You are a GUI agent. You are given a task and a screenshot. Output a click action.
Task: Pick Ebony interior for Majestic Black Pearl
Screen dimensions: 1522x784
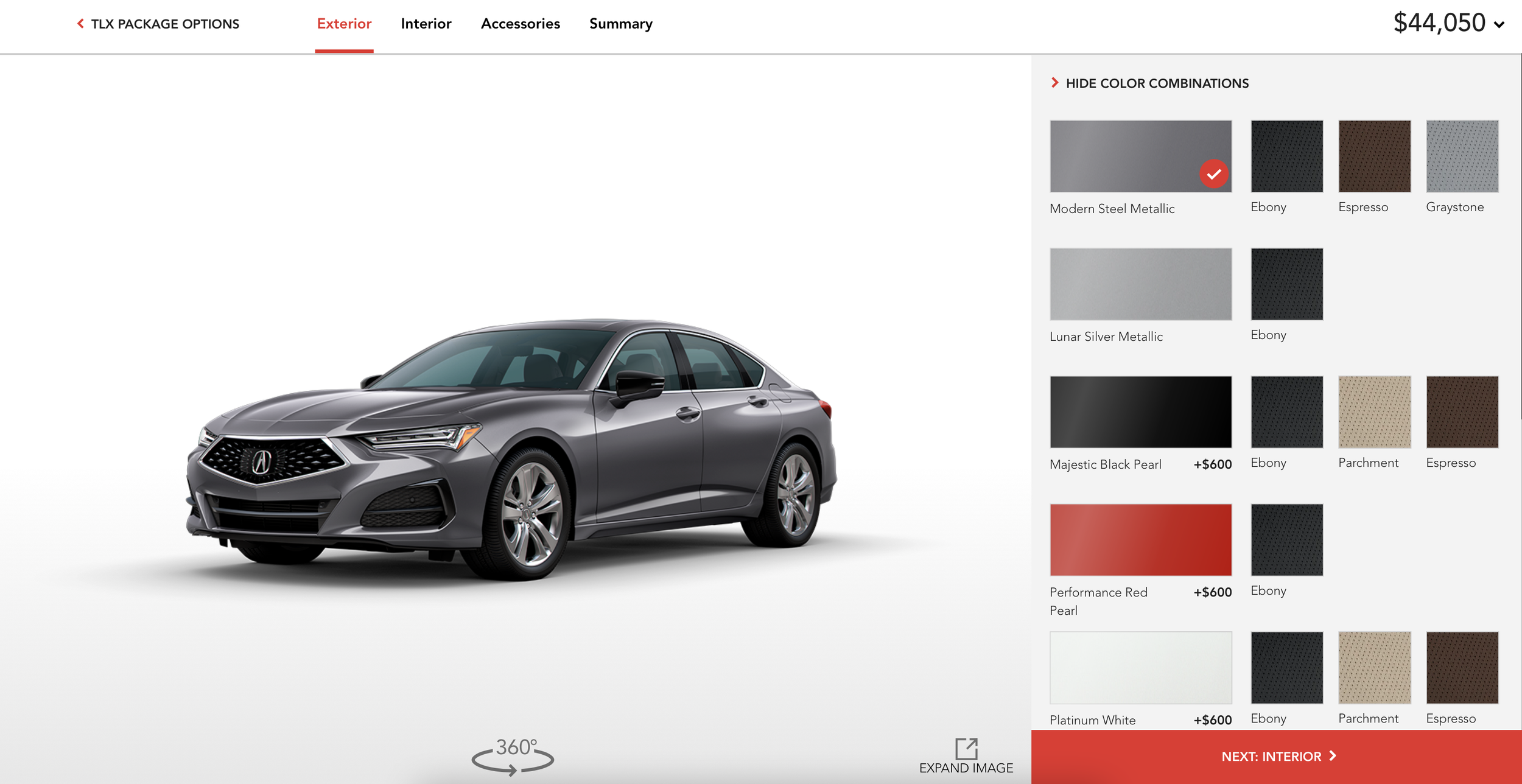click(x=1287, y=412)
